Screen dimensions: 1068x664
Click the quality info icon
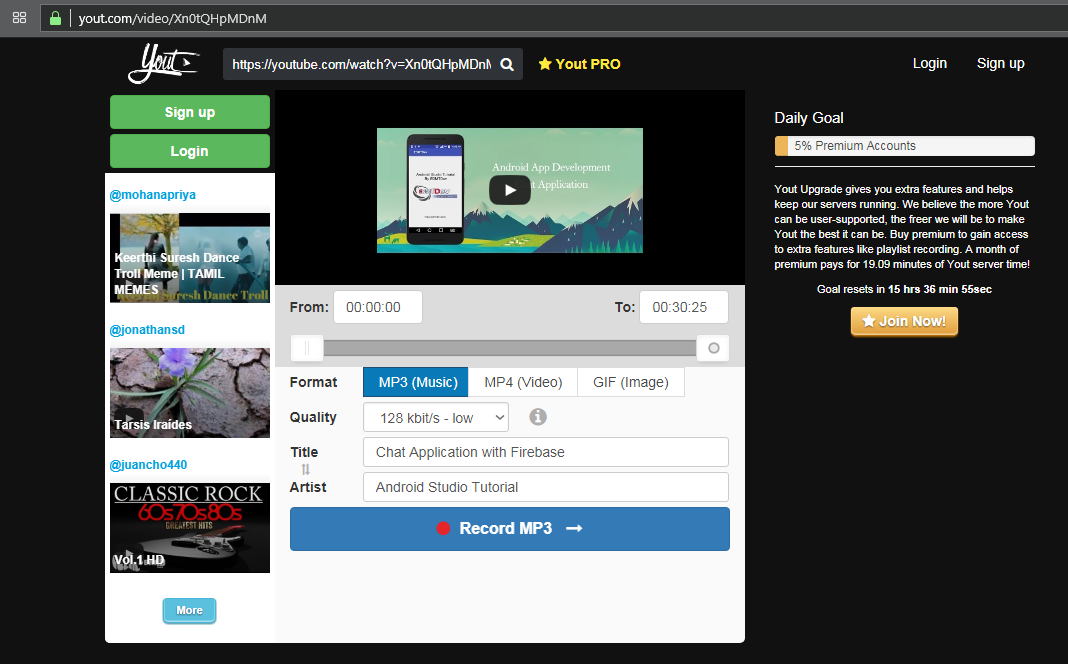point(537,417)
